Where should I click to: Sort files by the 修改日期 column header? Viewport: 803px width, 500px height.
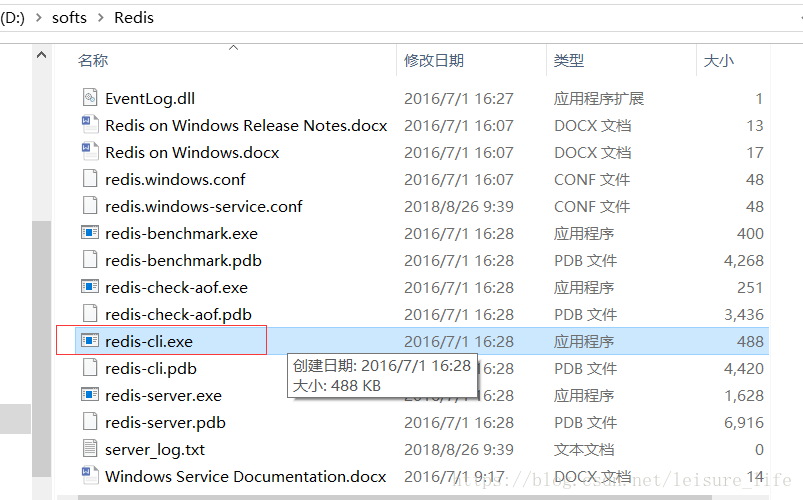(x=434, y=61)
